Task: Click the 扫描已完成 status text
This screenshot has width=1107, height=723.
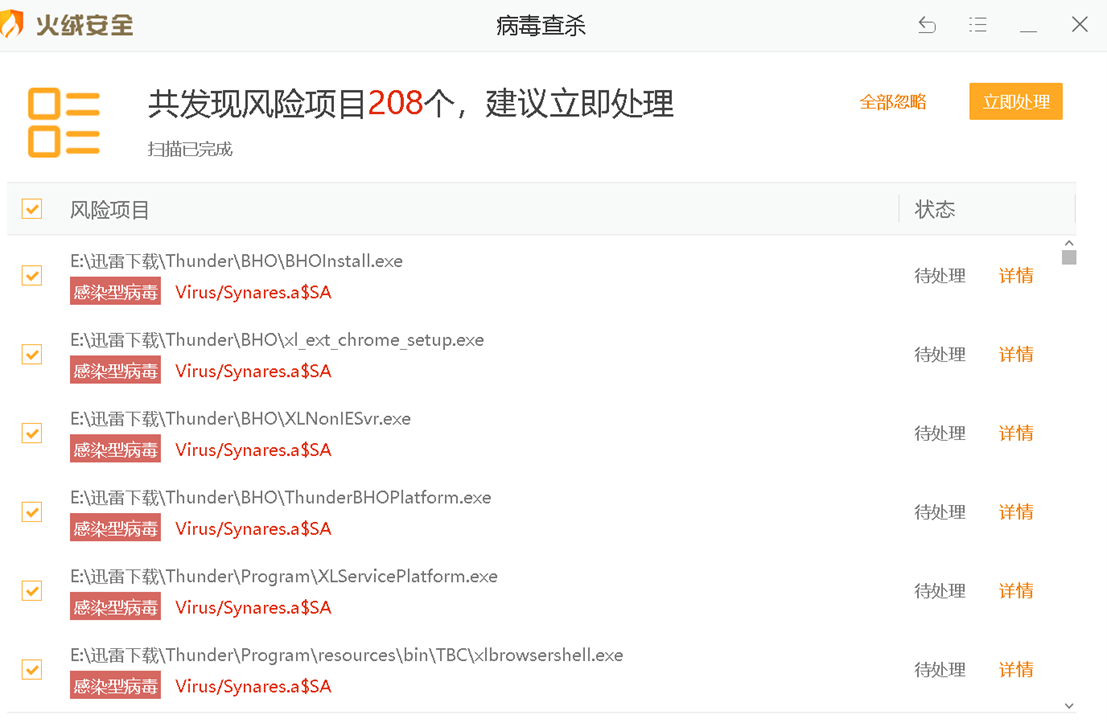Action: (190, 149)
